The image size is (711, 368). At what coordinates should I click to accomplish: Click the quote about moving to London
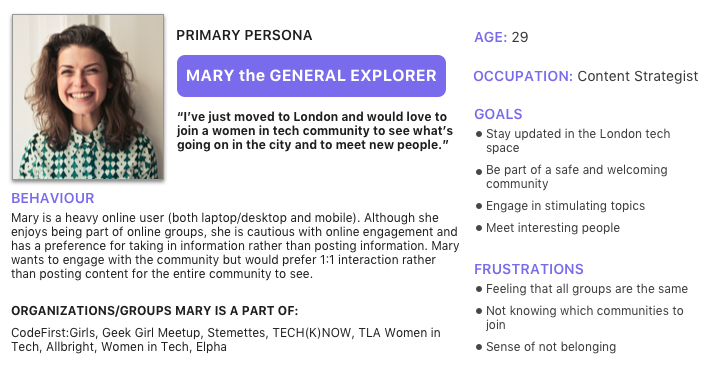tap(315, 131)
